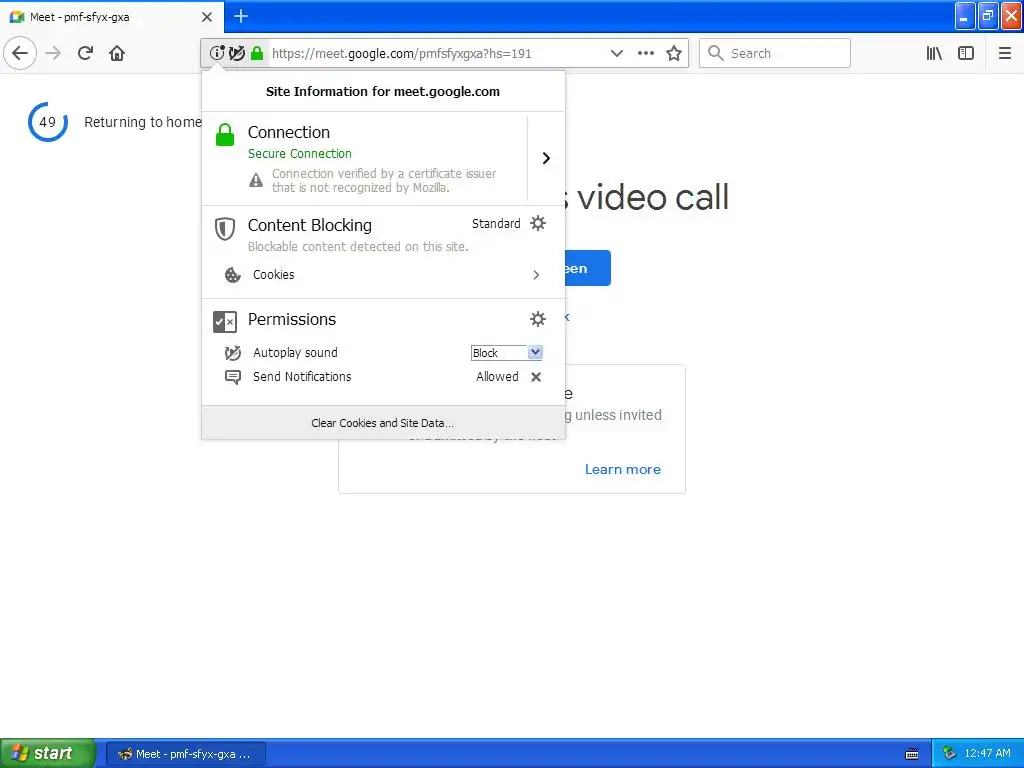Open the Autoplay sound Block dropdown
The image size is (1024, 768).
[507, 353]
